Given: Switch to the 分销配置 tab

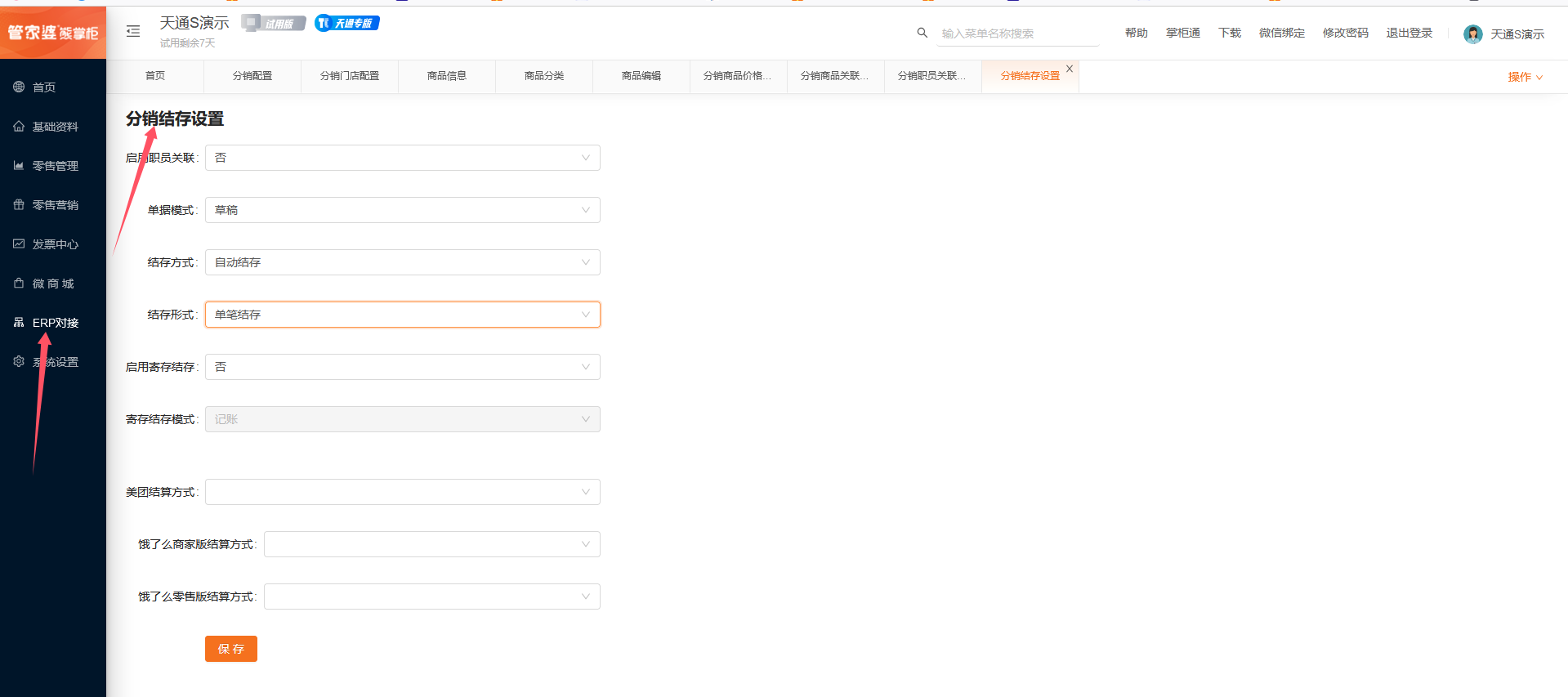Looking at the screenshot, I should [x=252, y=76].
